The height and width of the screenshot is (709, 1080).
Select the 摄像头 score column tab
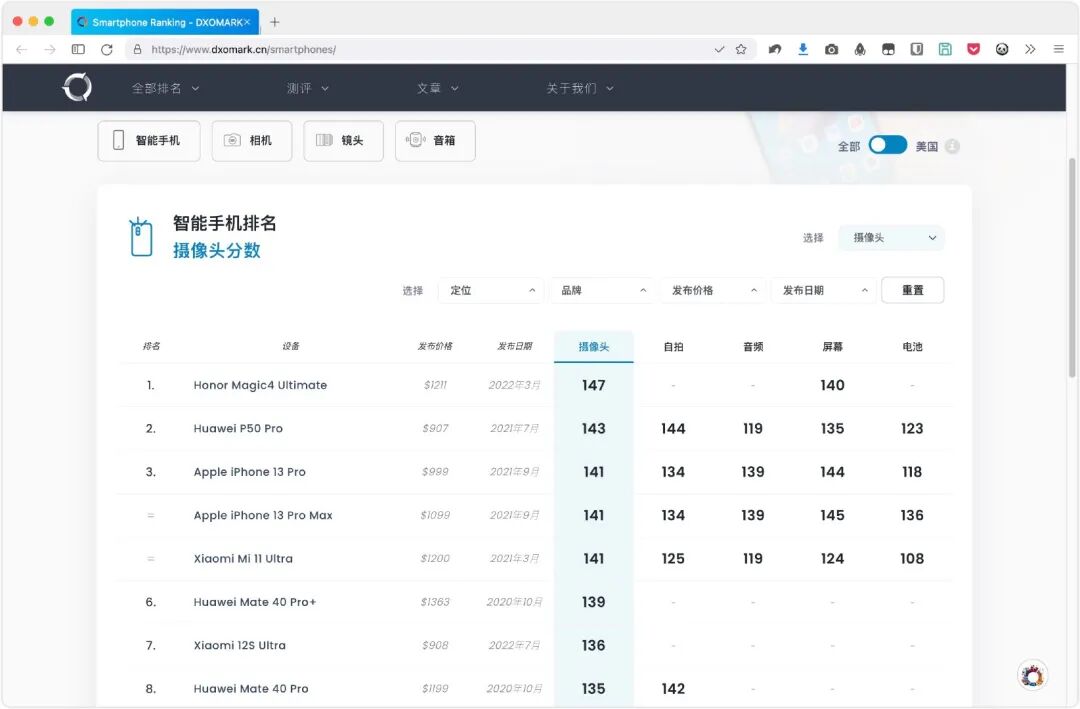pyautogui.click(x=594, y=347)
